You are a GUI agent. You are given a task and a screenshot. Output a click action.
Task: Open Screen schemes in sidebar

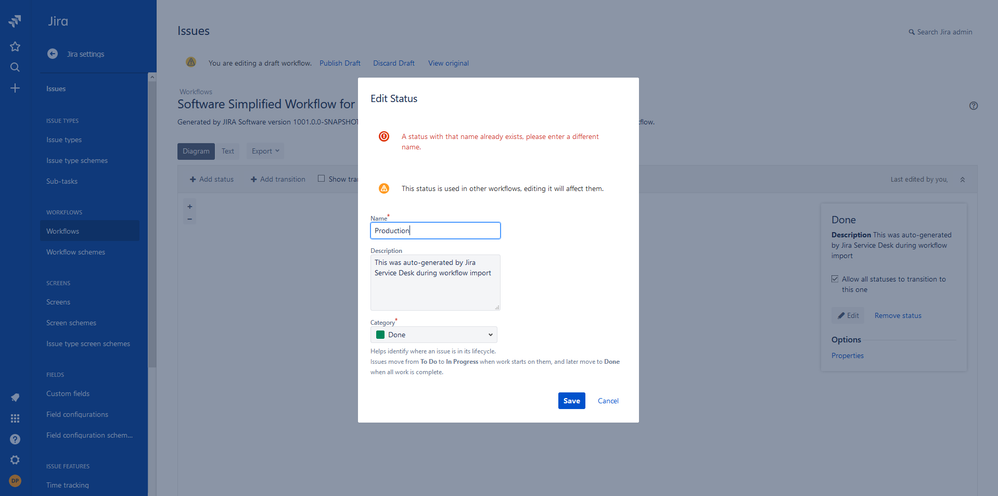[x=71, y=323]
